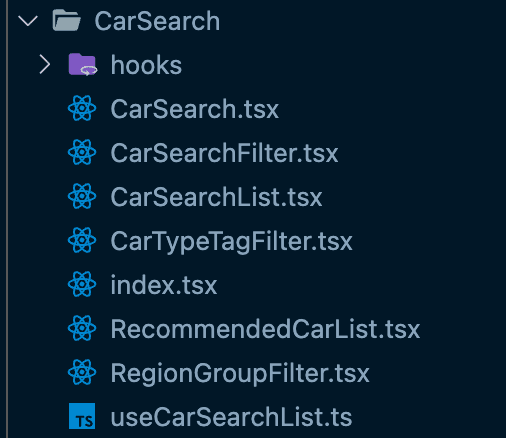
Task: Click the CarSearch open folder icon
Action: 67,20
